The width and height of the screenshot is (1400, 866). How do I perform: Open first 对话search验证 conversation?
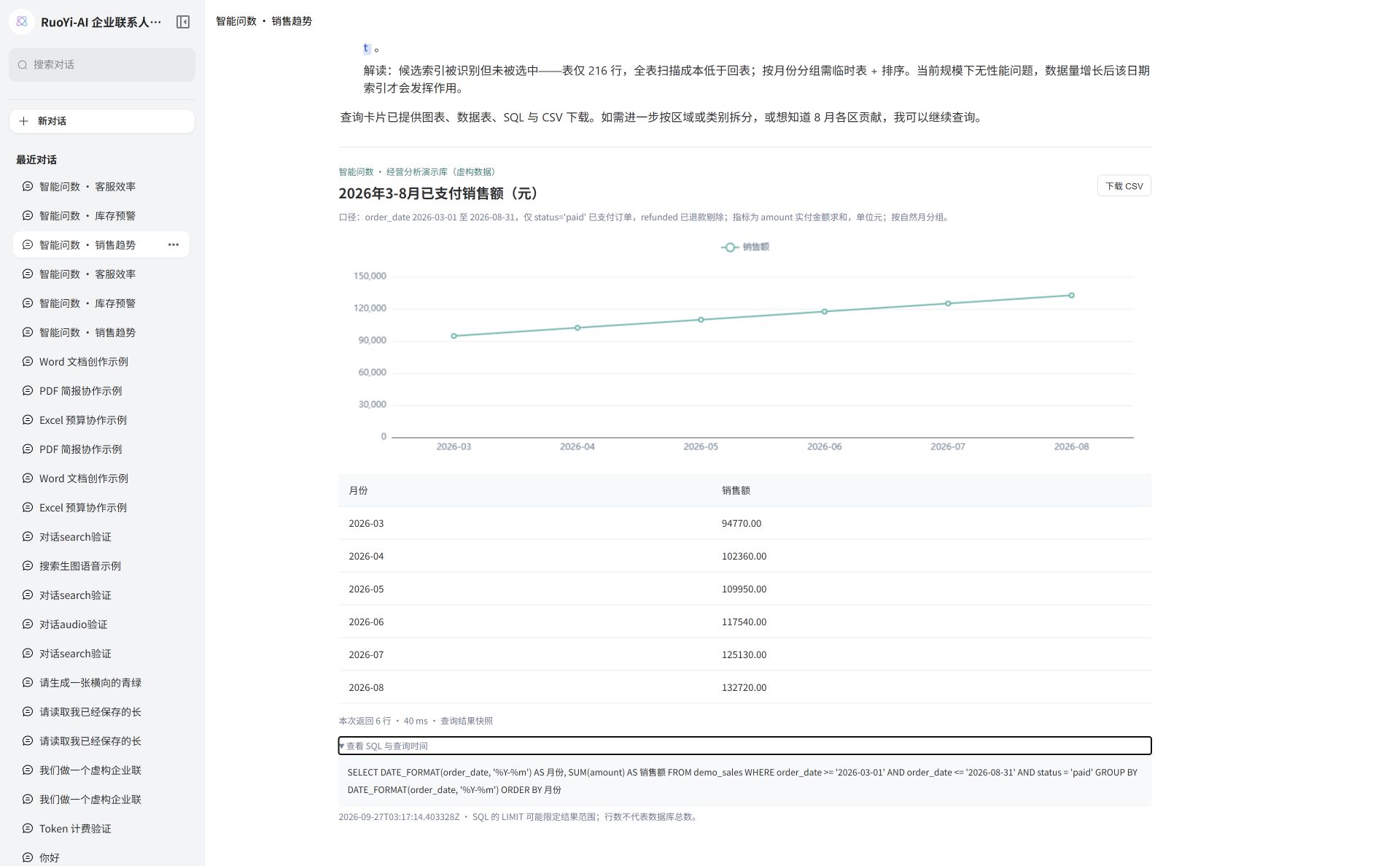tap(101, 537)
